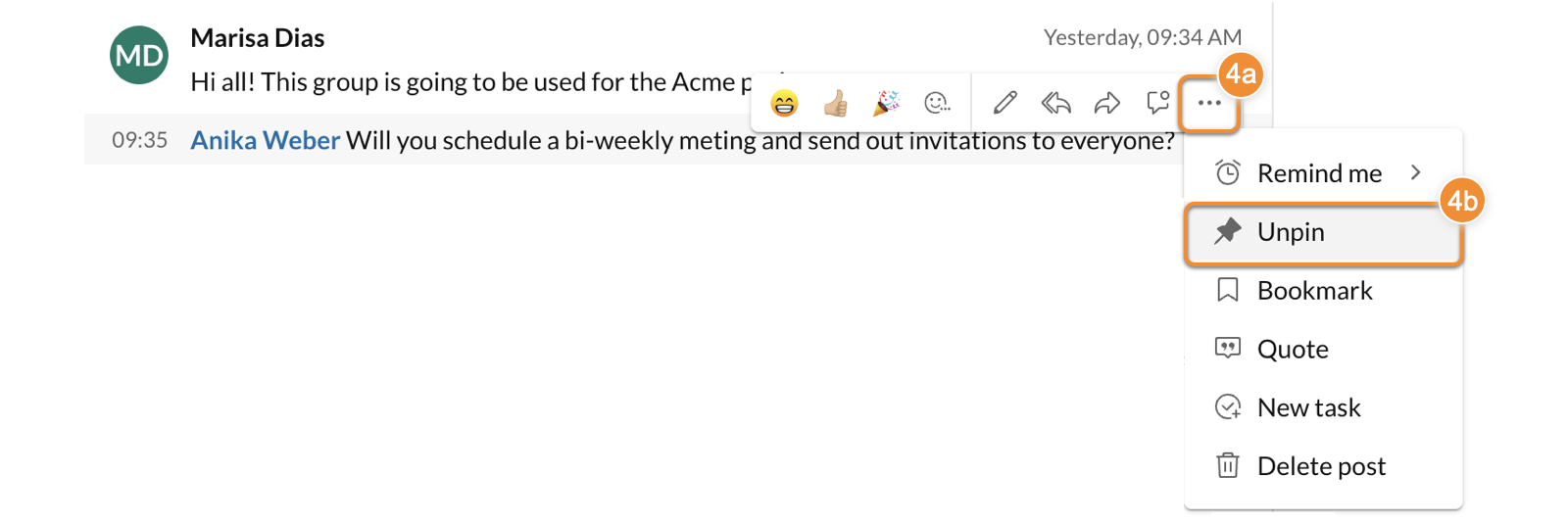
Task: Select New task menu entry
Action: pyautogui.click(x=1323, y=407)
